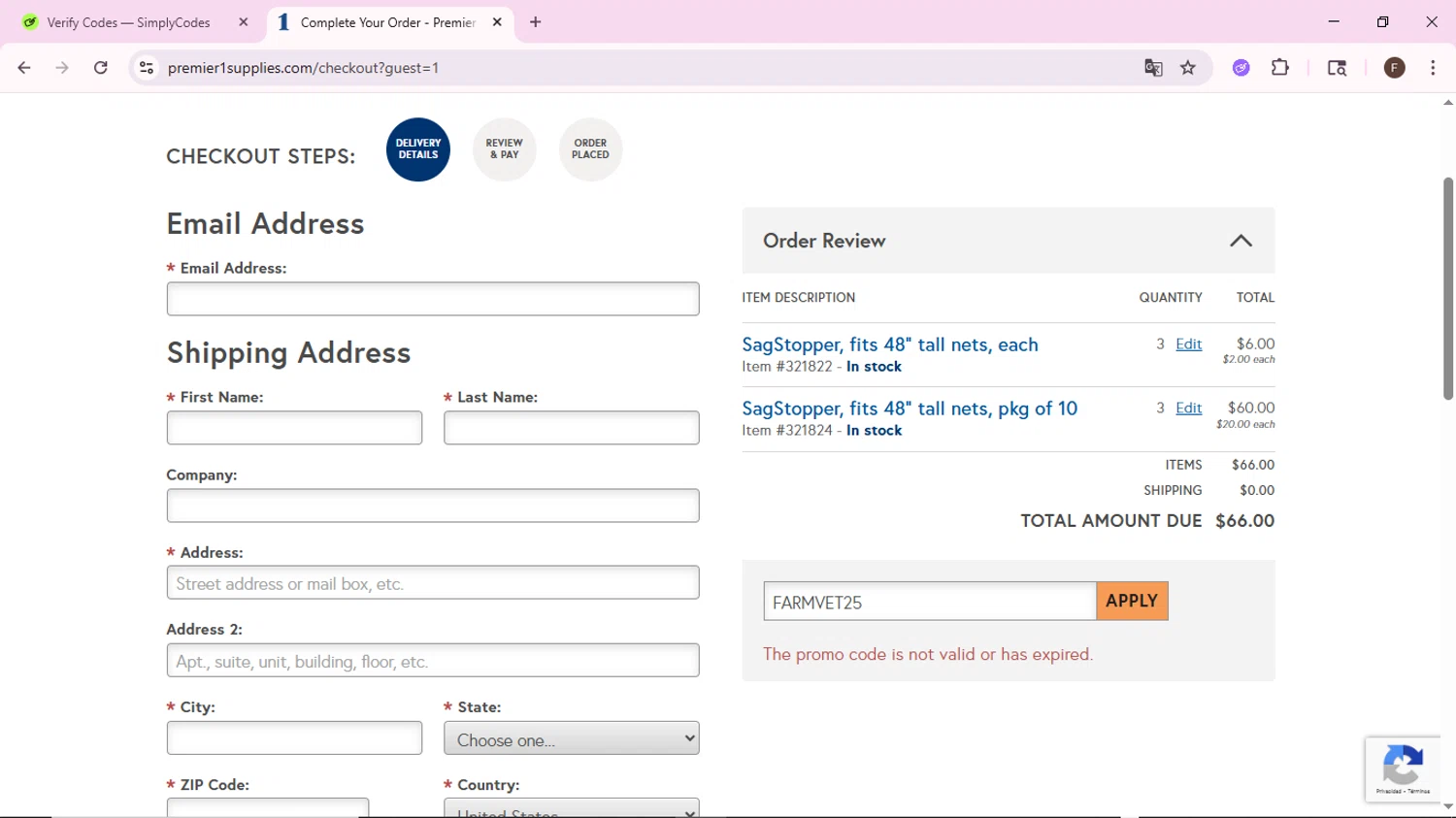Focus the City field
Image resolution: width=1456 pixels, height=818 pixels.
tap(294, 738)
